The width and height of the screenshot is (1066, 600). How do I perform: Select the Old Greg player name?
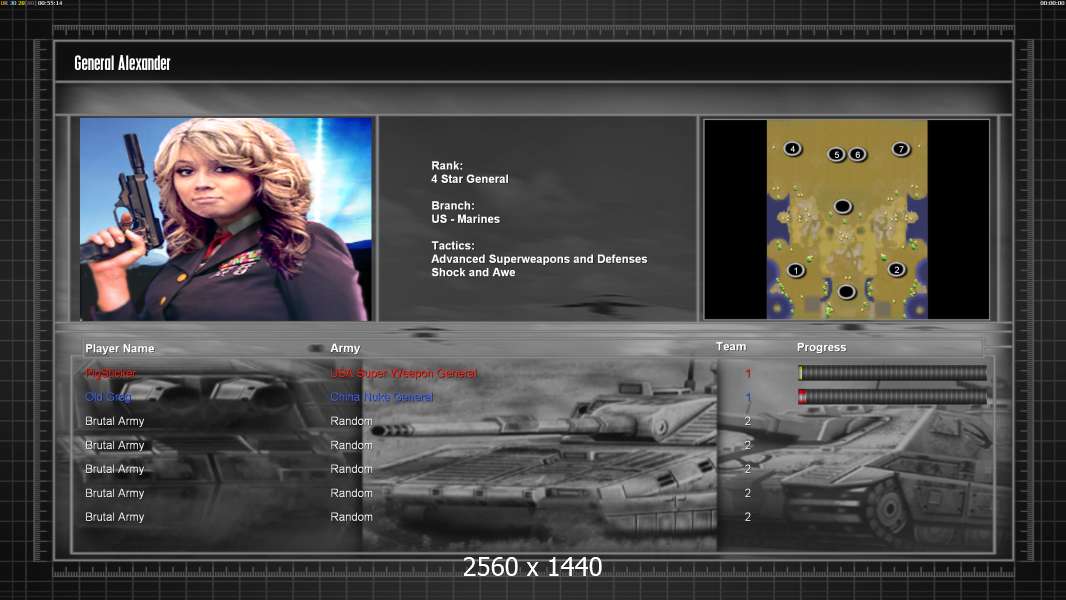tap(109, 397)
